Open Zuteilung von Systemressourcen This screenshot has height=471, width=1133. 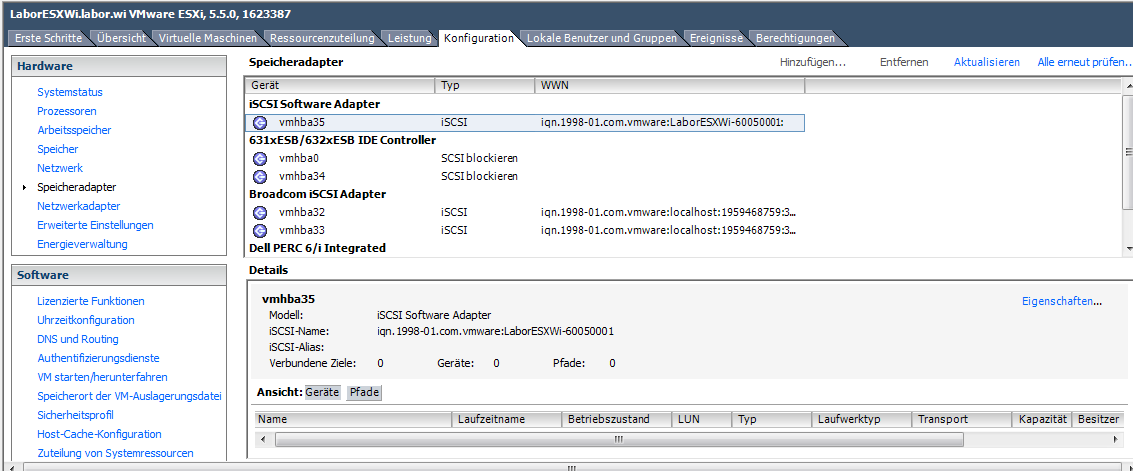(116, 453)
